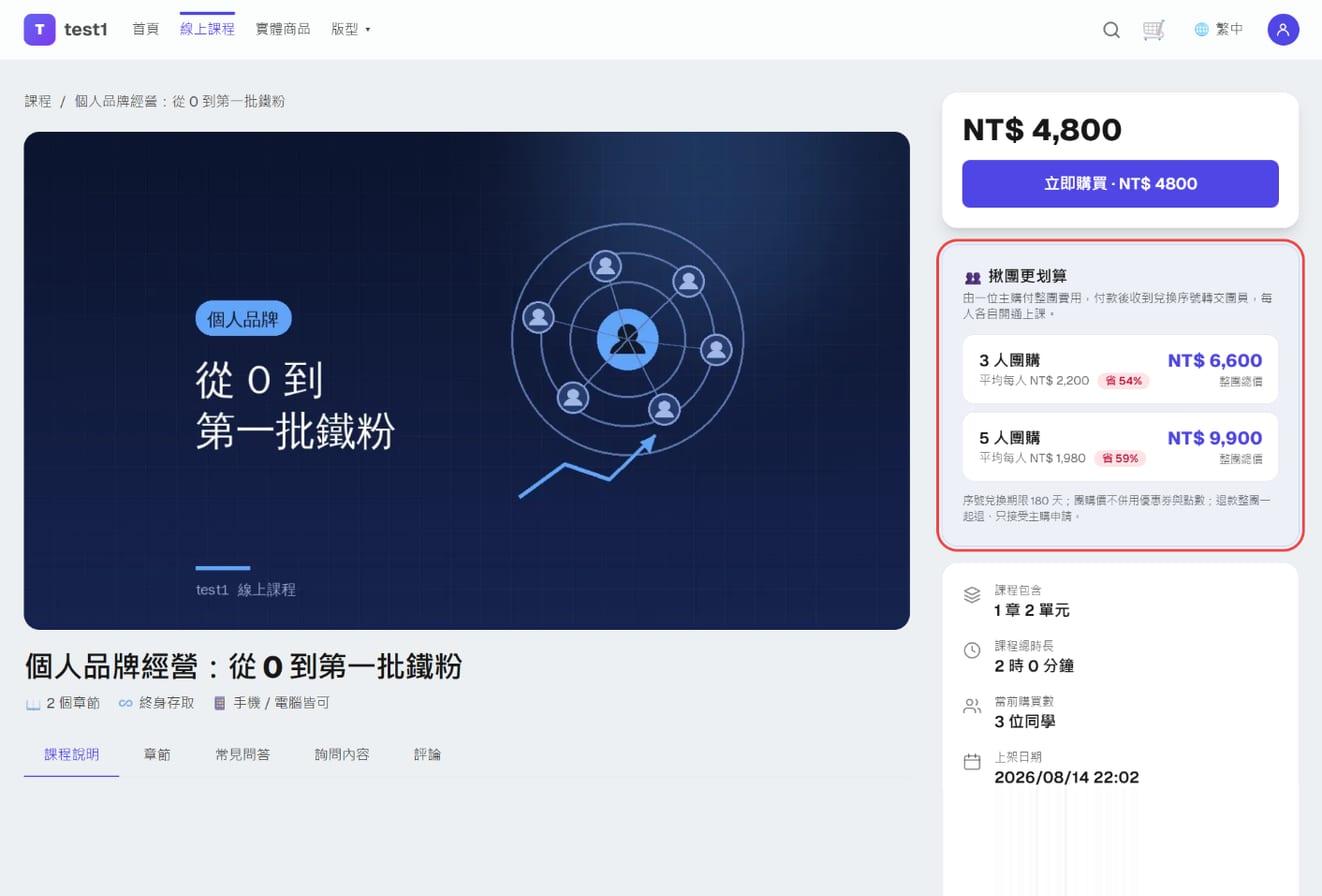The image size is (1322, 896).
Task: Click the calendar icon beside listing date
Action: click(972, 762)
